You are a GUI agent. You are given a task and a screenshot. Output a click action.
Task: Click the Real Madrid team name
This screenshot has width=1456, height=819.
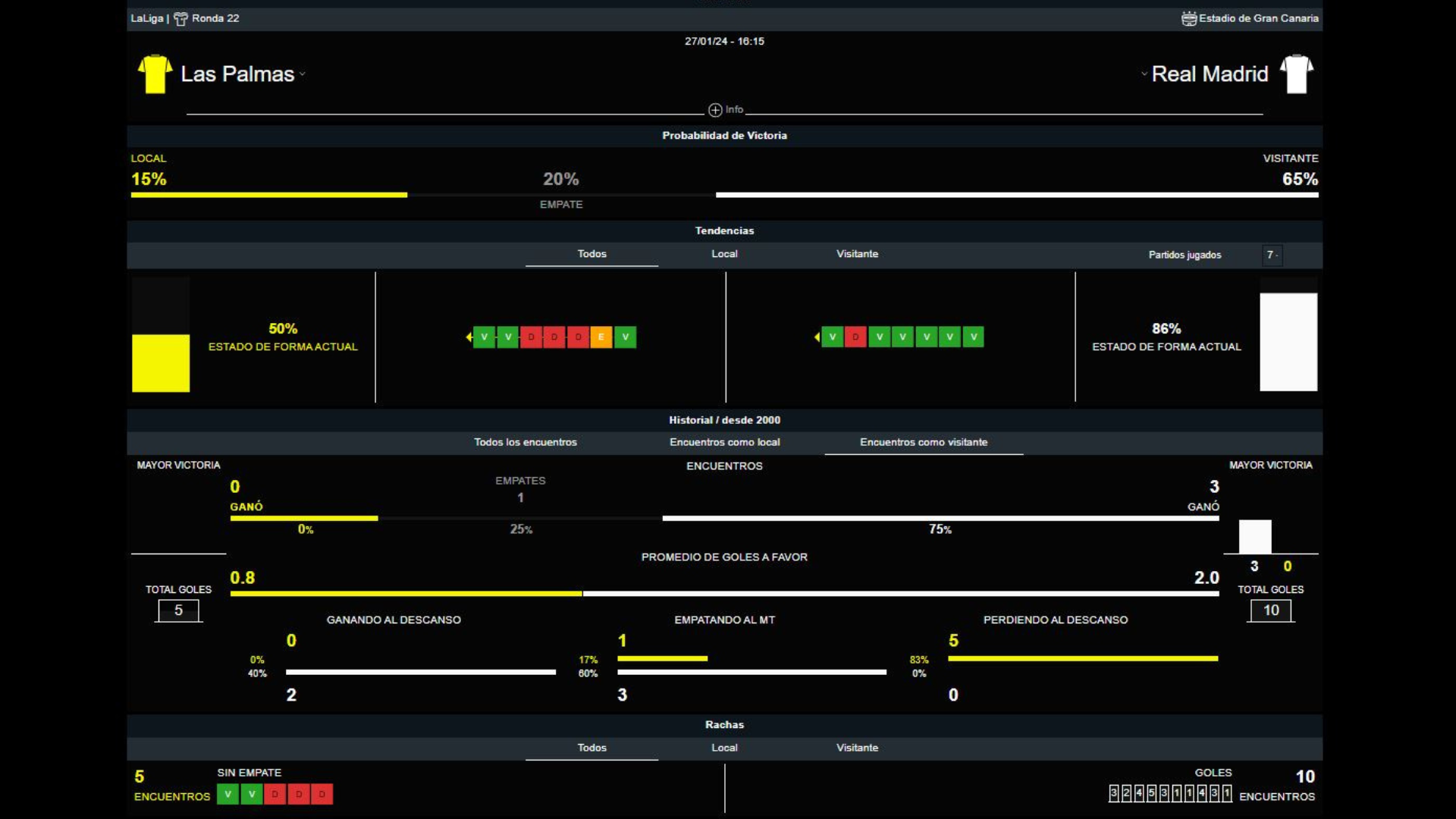pos(1210,74)
